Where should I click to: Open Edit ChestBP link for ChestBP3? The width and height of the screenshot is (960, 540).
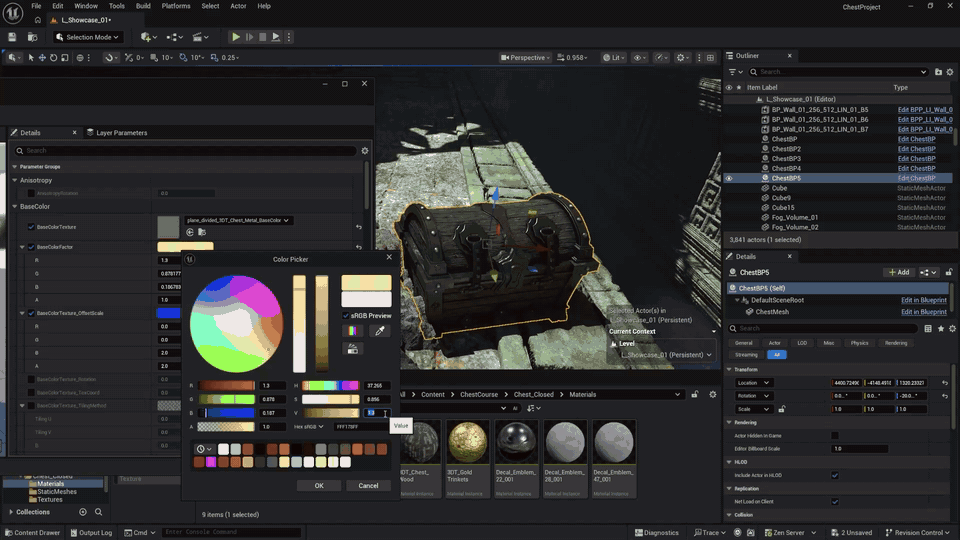coord(916,159)
